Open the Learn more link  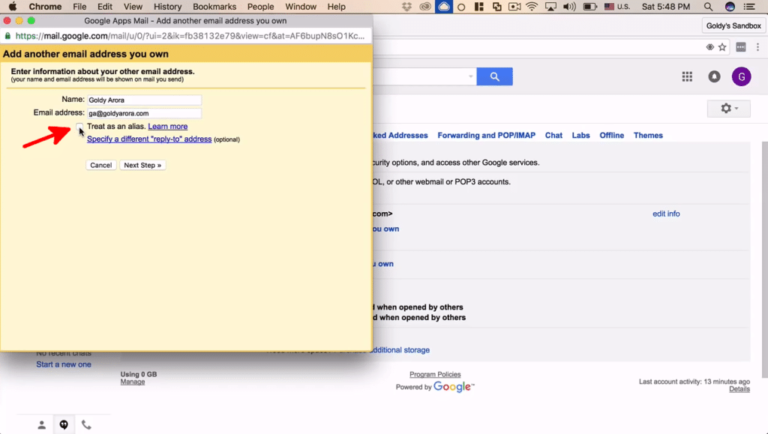pos(168,126)
